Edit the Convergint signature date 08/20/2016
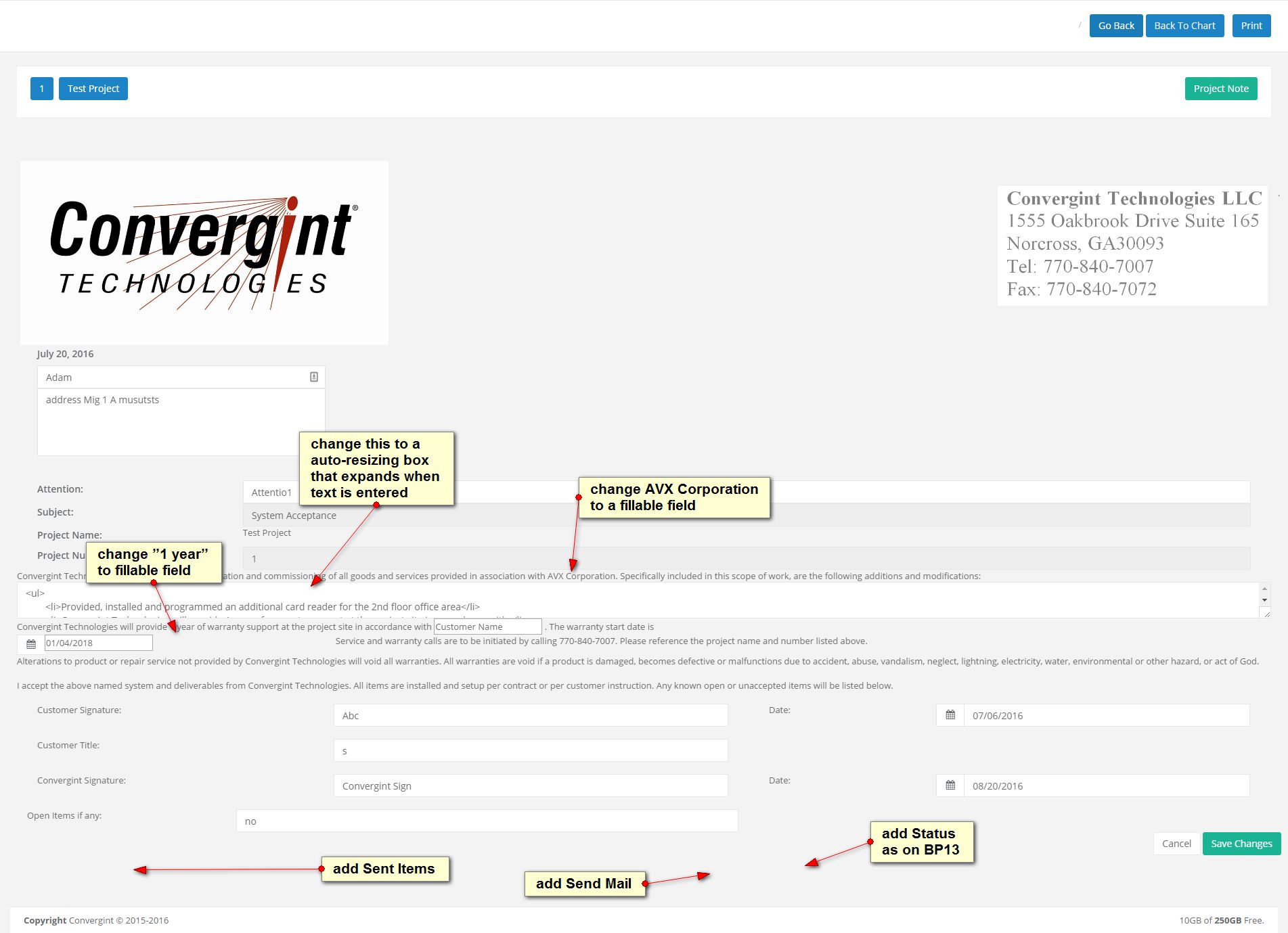This screenshot has height=933, width=1288. click(1107, 786)
